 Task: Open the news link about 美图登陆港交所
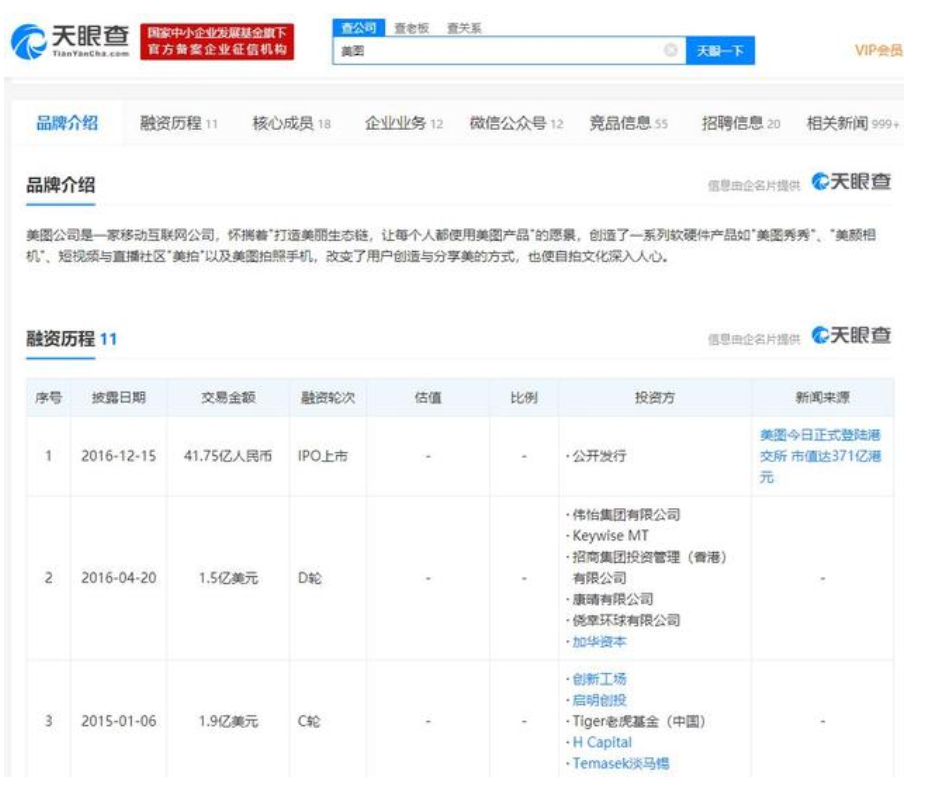pos(820,456)
